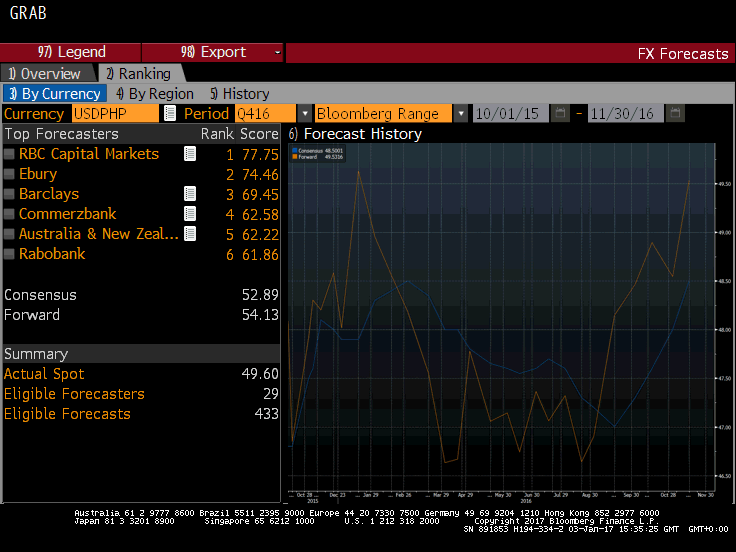Click the blue Consensus legend swatch
The image size is (736, 552).
click(x=294, y=151)
